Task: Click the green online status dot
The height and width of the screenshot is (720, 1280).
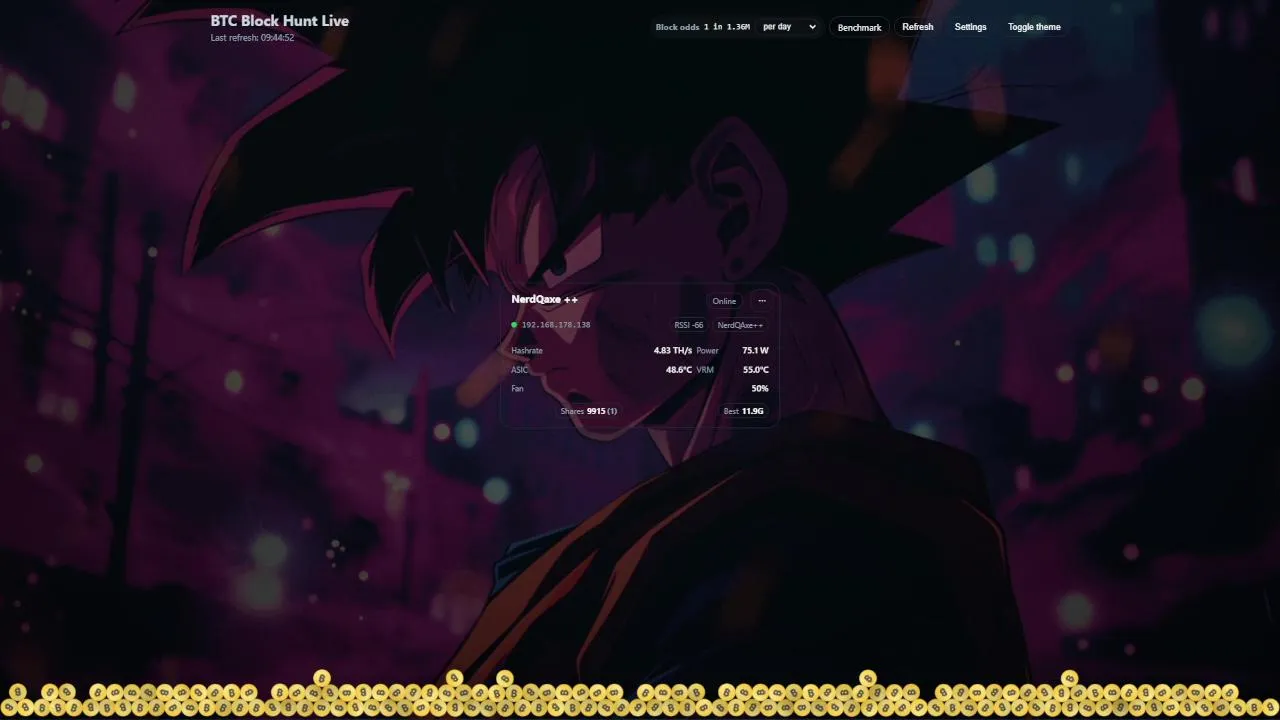Action: tap(514, 325)
